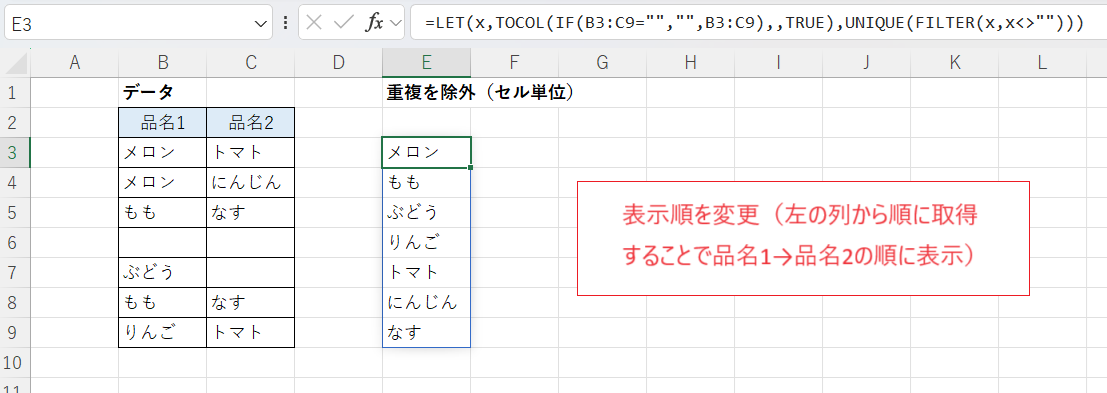Select row 1 header

(x=15, y=92)
